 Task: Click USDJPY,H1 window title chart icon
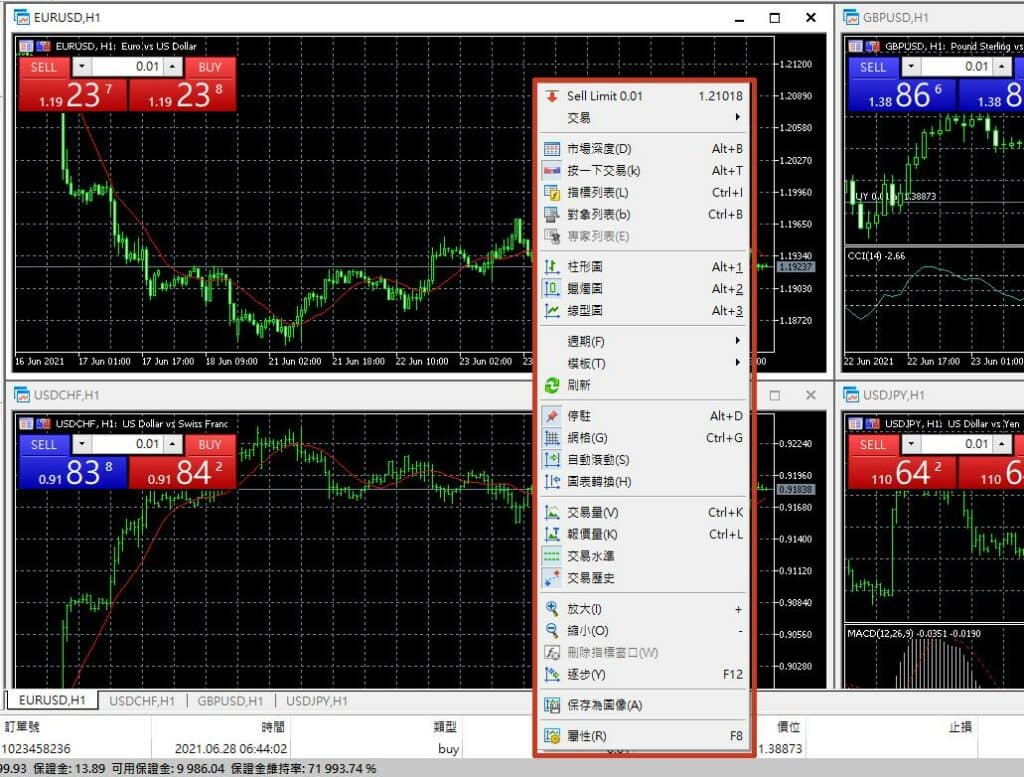(x=851, y=395)
